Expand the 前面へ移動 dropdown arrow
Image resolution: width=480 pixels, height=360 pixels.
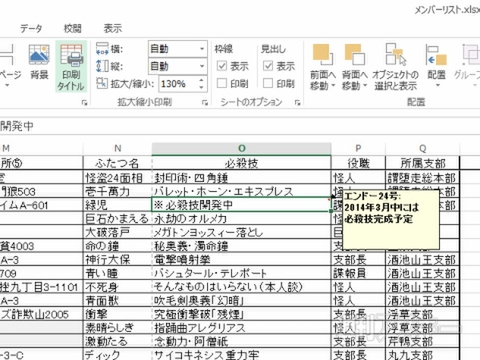pos(333,86)
